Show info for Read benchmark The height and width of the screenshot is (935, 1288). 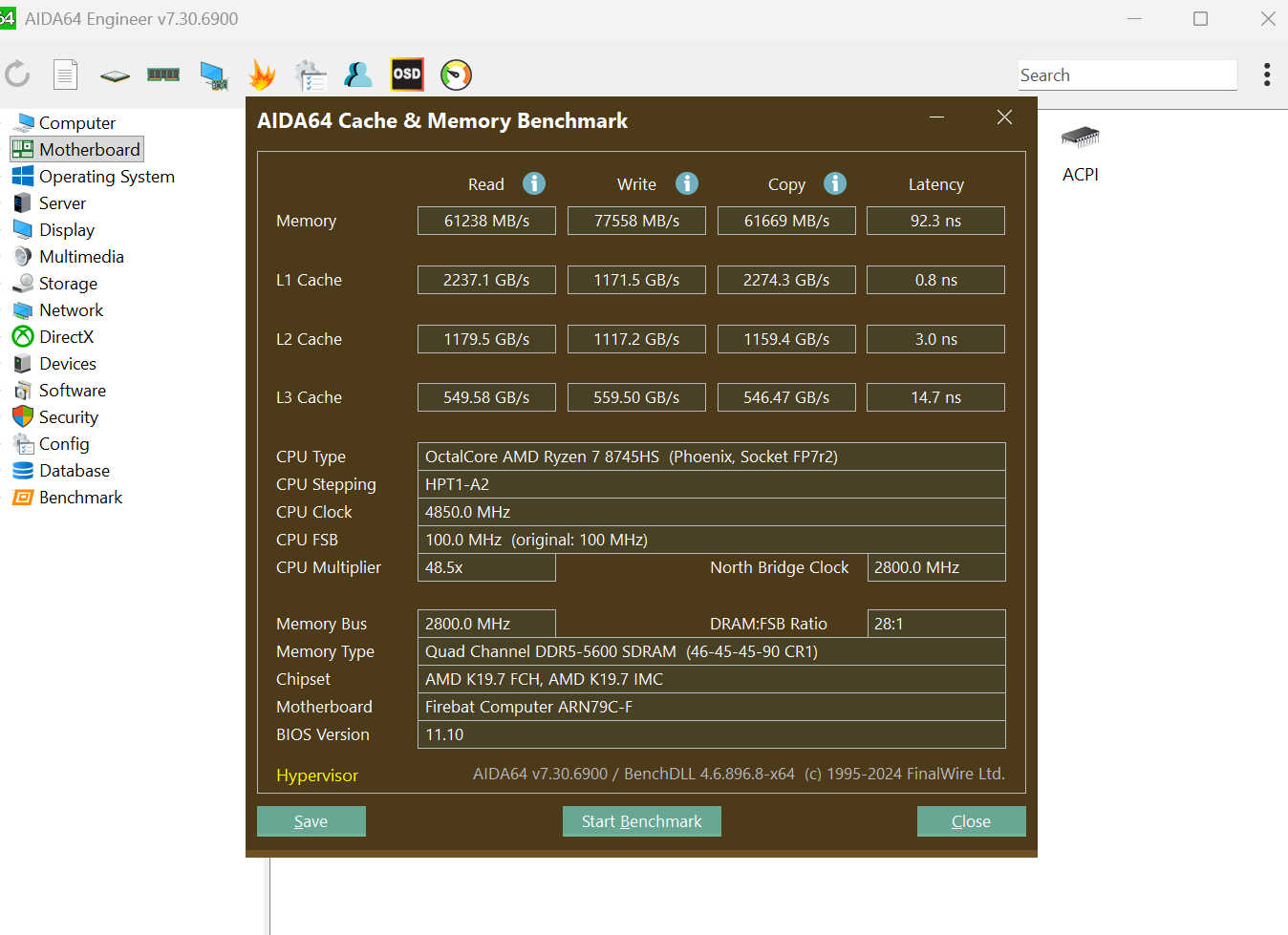click(x=534, y=183)
